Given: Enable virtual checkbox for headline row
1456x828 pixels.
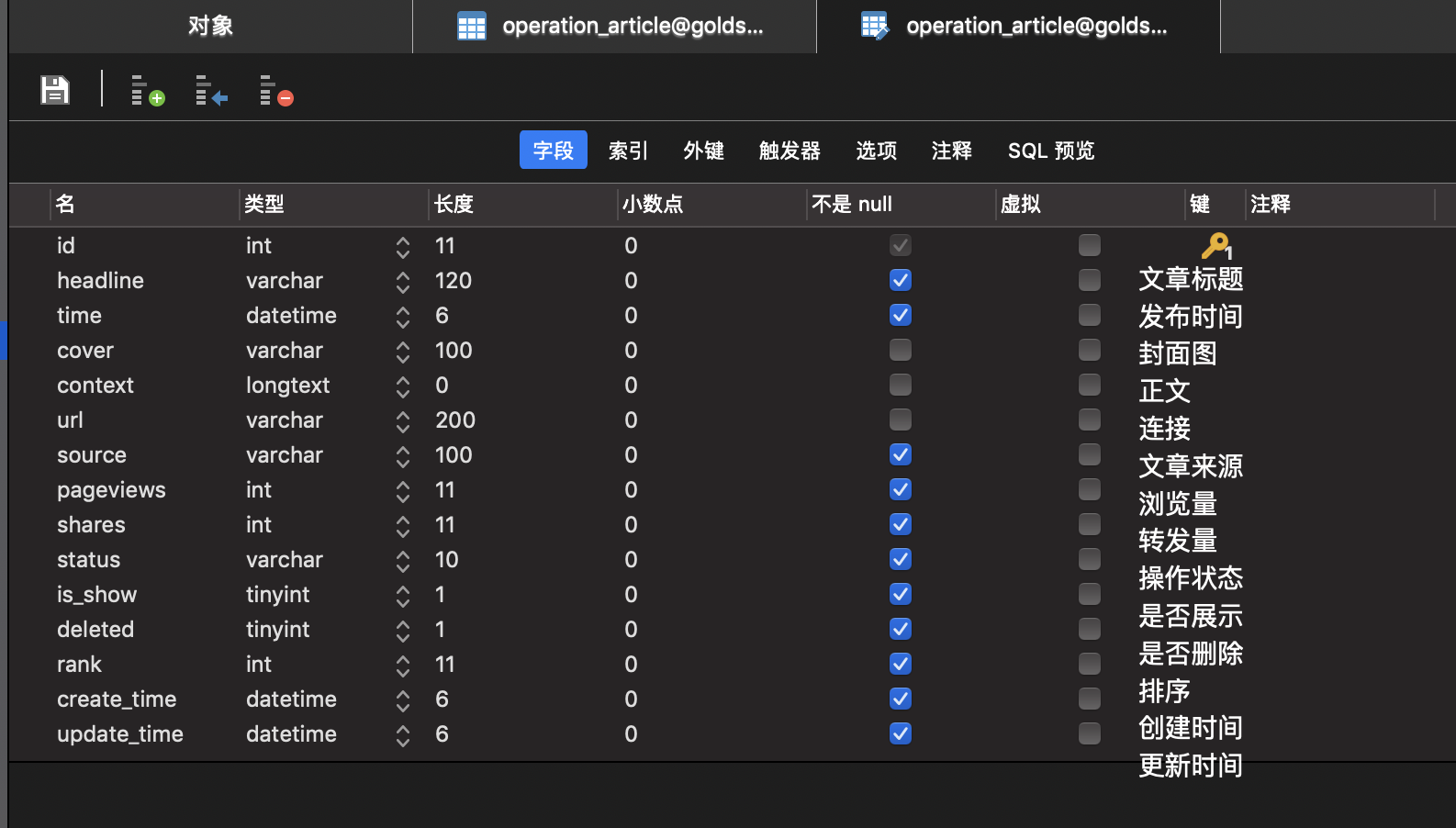Looking at the screenshot, I should coord(1090,280).
